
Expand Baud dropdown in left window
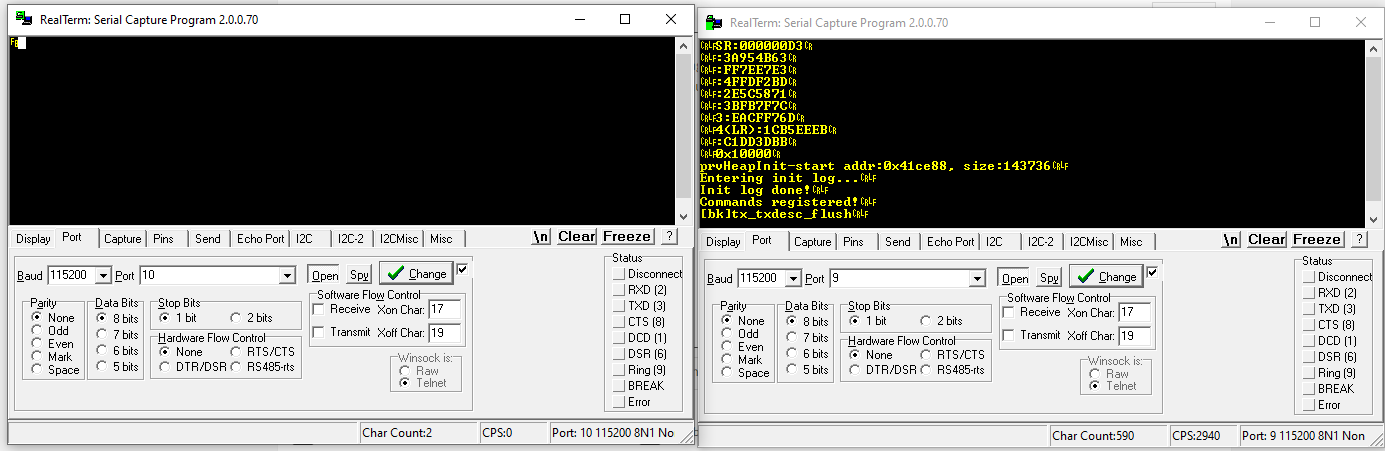tap(104, 275)
